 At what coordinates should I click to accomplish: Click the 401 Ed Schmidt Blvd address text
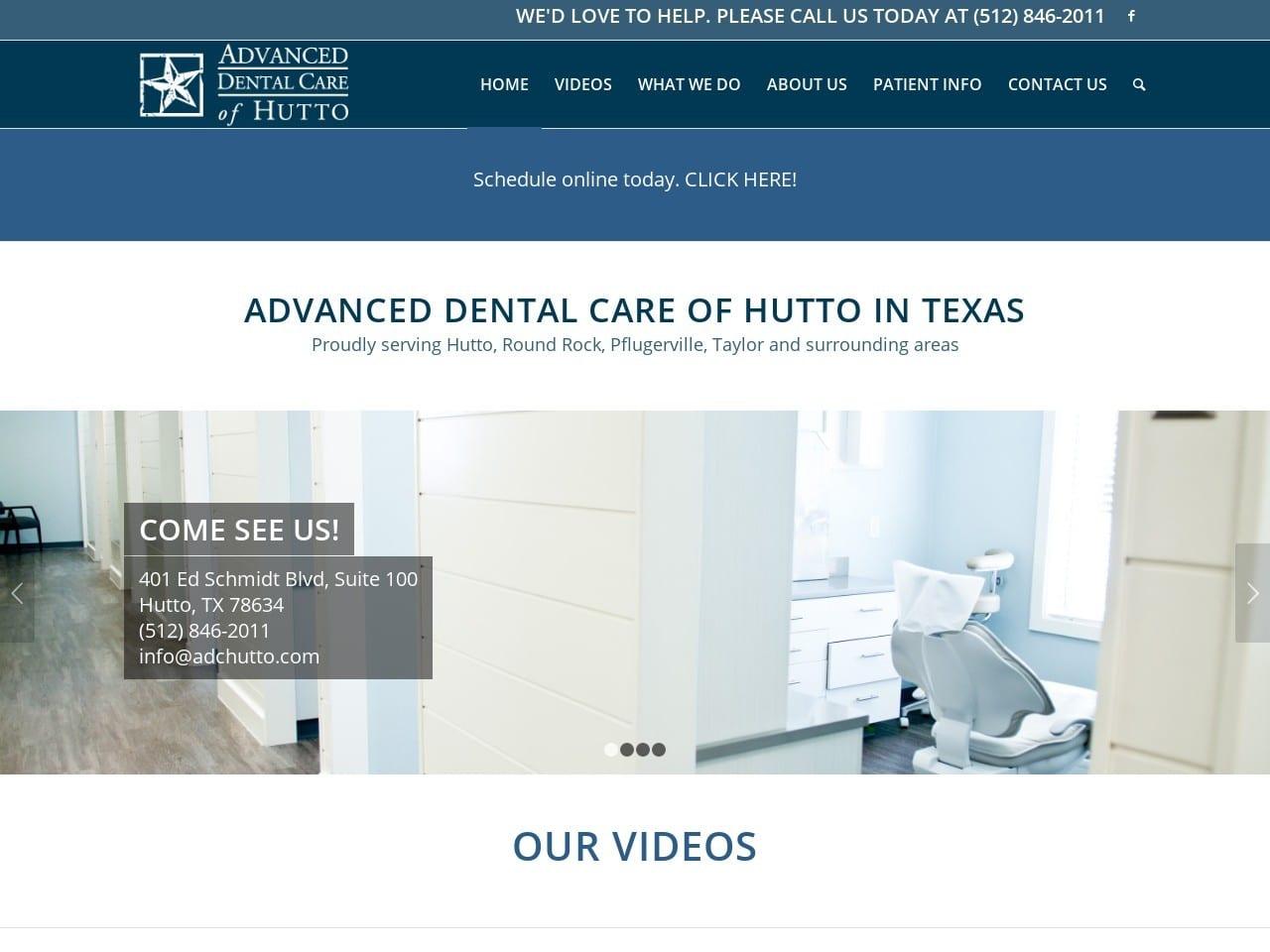pos(279,579)
